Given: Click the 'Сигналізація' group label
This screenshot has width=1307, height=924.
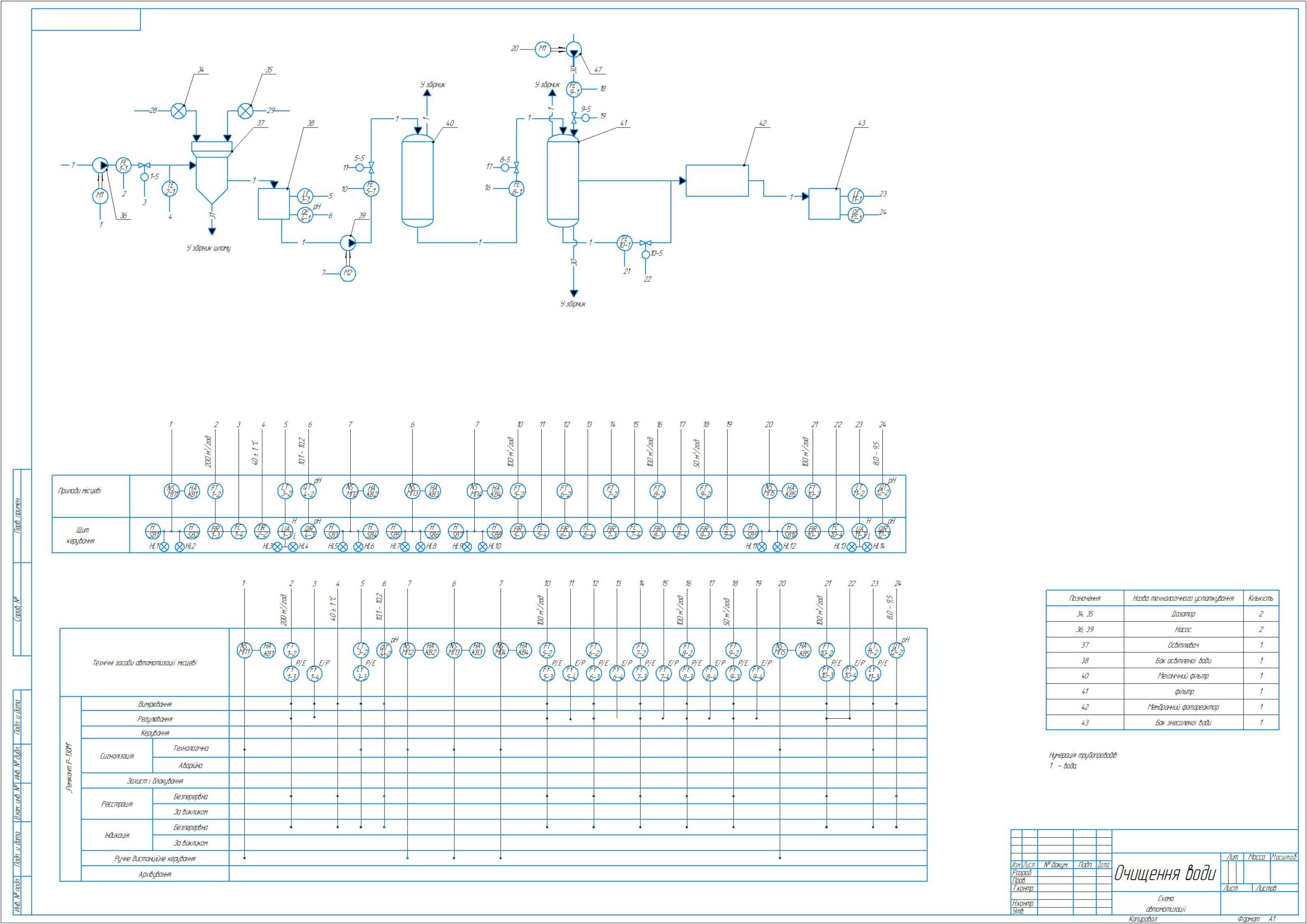Looking at the screenshot, I should pyautogui.click(x=117, y=756).
